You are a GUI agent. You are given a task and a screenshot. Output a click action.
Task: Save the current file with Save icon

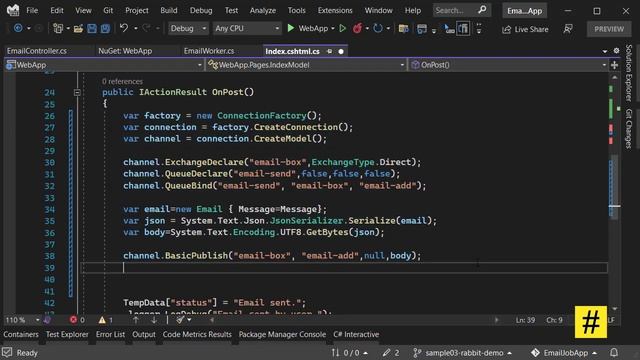click(92, 29)
